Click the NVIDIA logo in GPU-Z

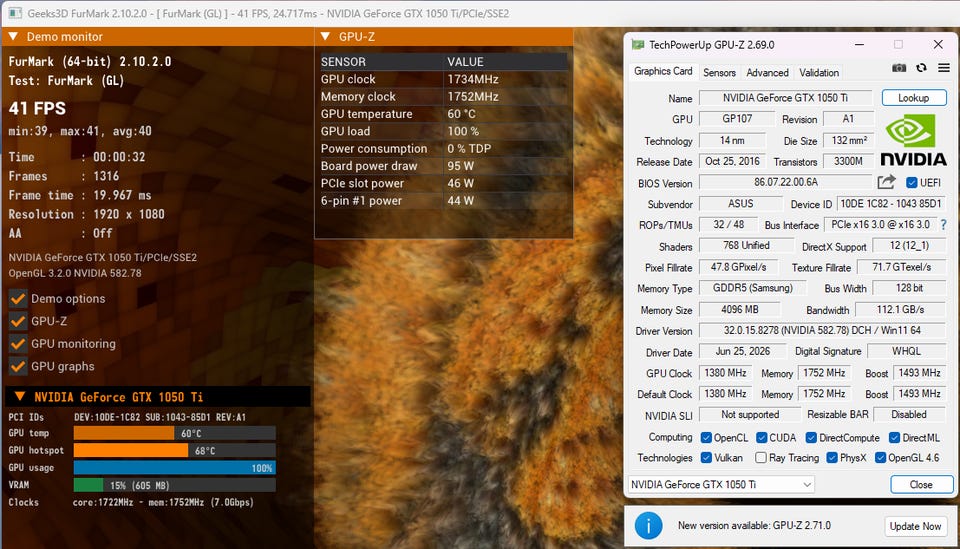coord(913,141)
